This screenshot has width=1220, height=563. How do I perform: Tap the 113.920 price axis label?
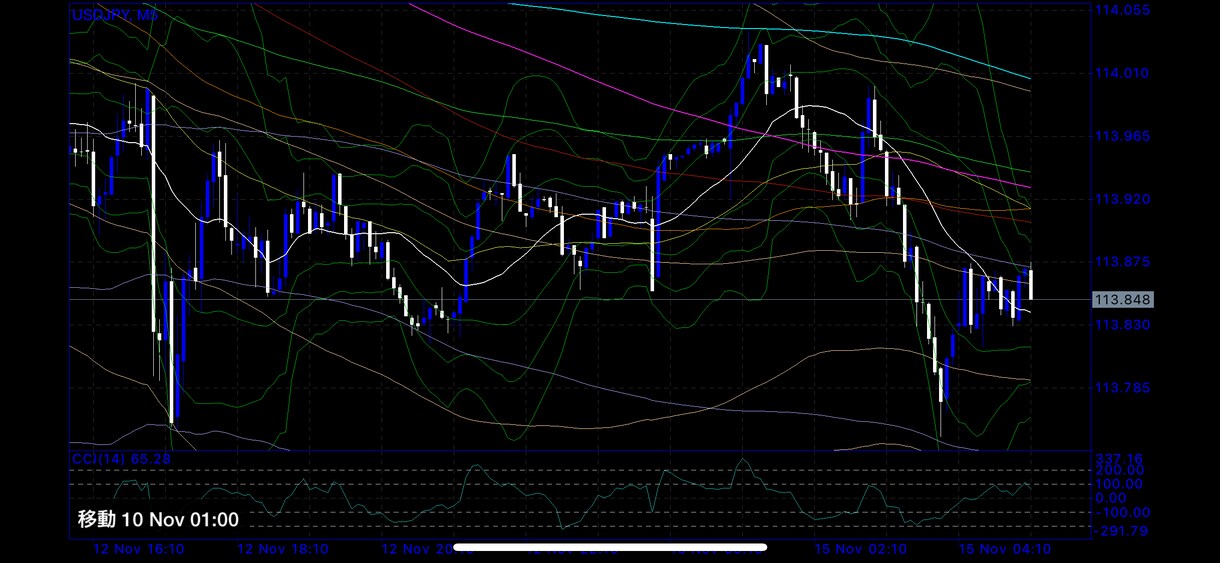point(1122,199)
